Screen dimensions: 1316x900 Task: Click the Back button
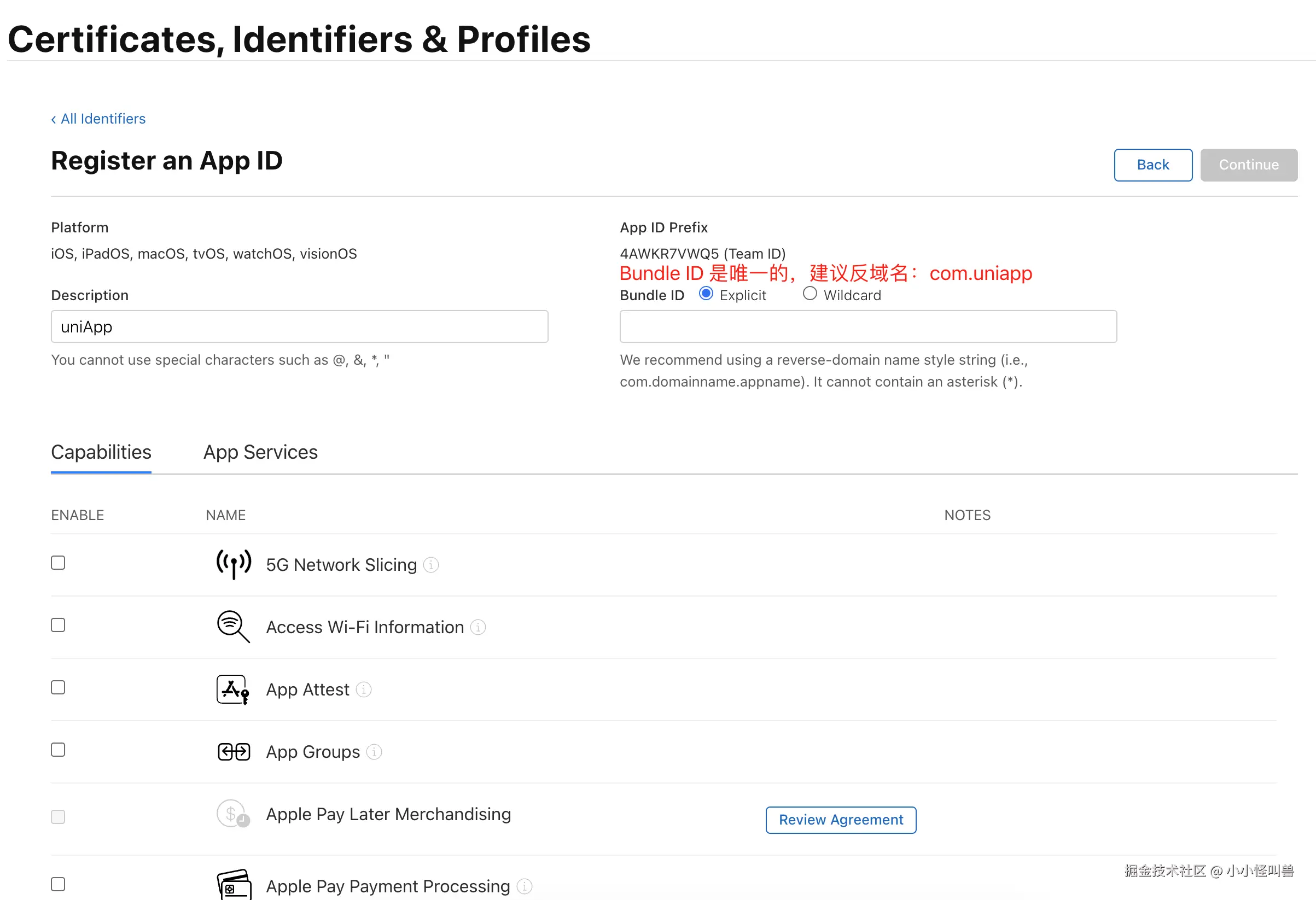point(1152,165)
